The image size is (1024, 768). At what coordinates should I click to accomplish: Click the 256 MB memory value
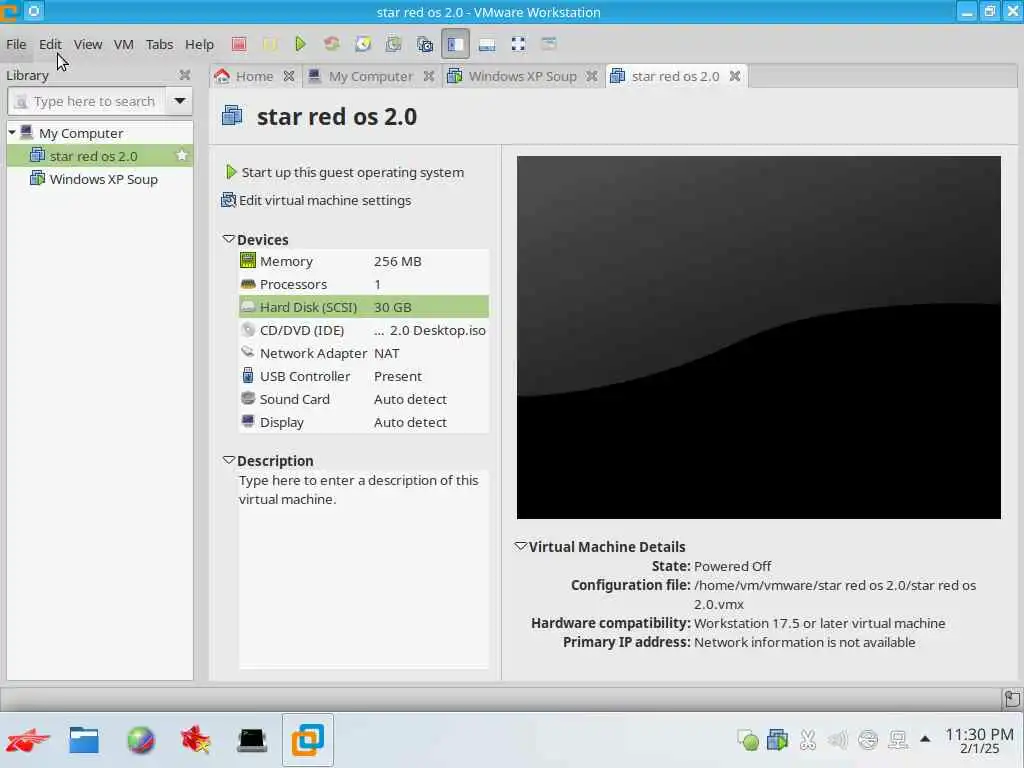(398, 261)
